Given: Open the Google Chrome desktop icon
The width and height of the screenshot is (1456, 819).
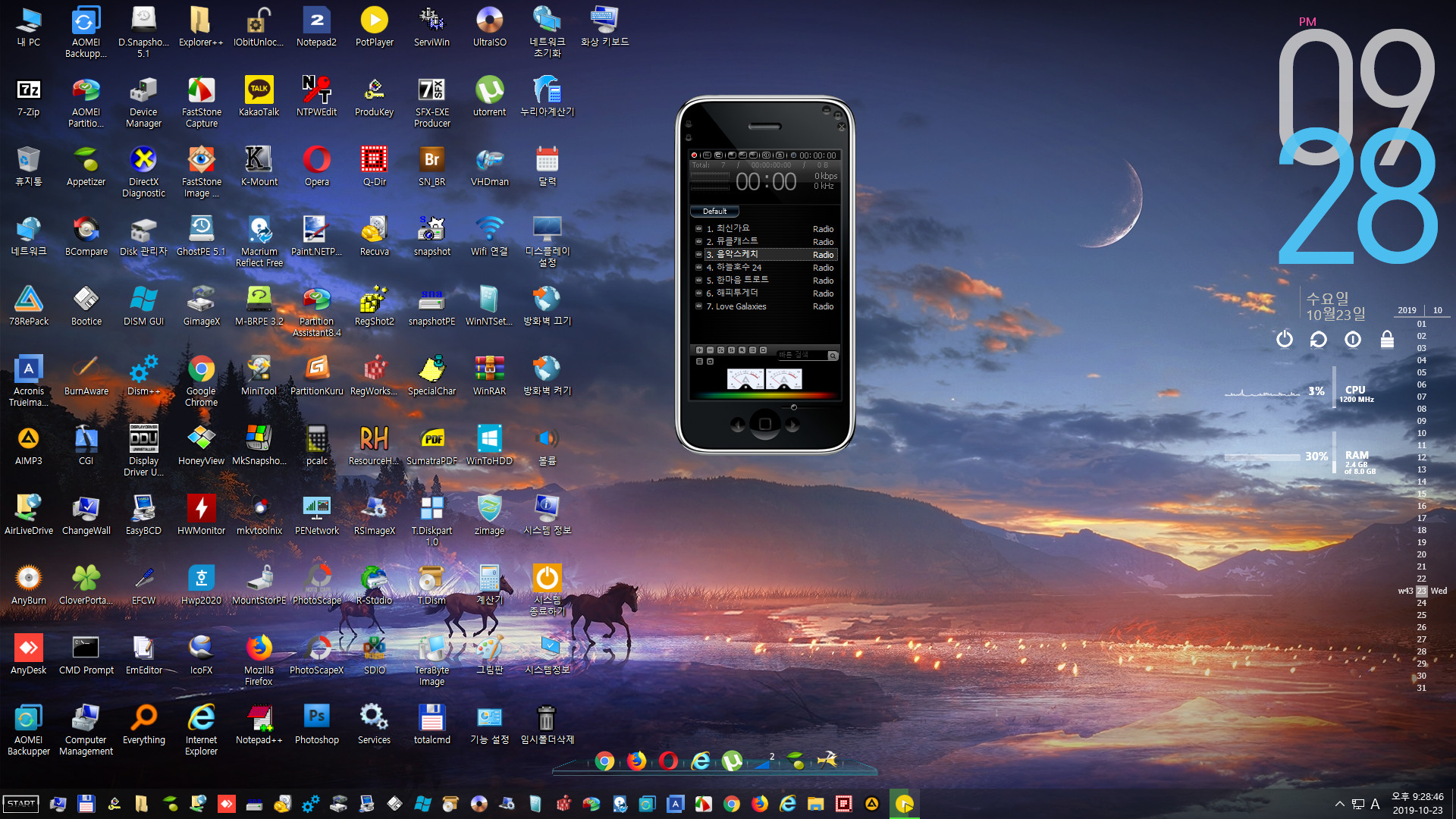Looking at the screenshot, I should click(x=202, y=381).
